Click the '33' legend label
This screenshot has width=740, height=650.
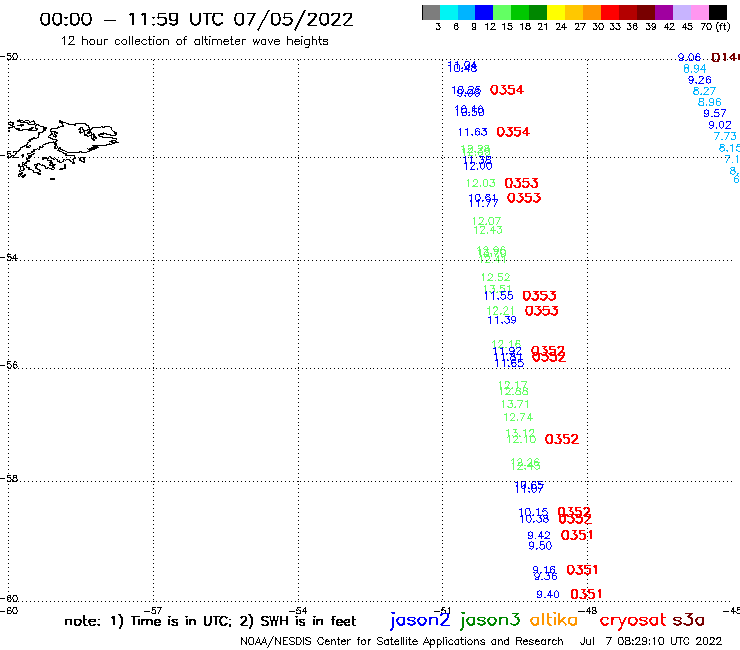click(614, 27)
